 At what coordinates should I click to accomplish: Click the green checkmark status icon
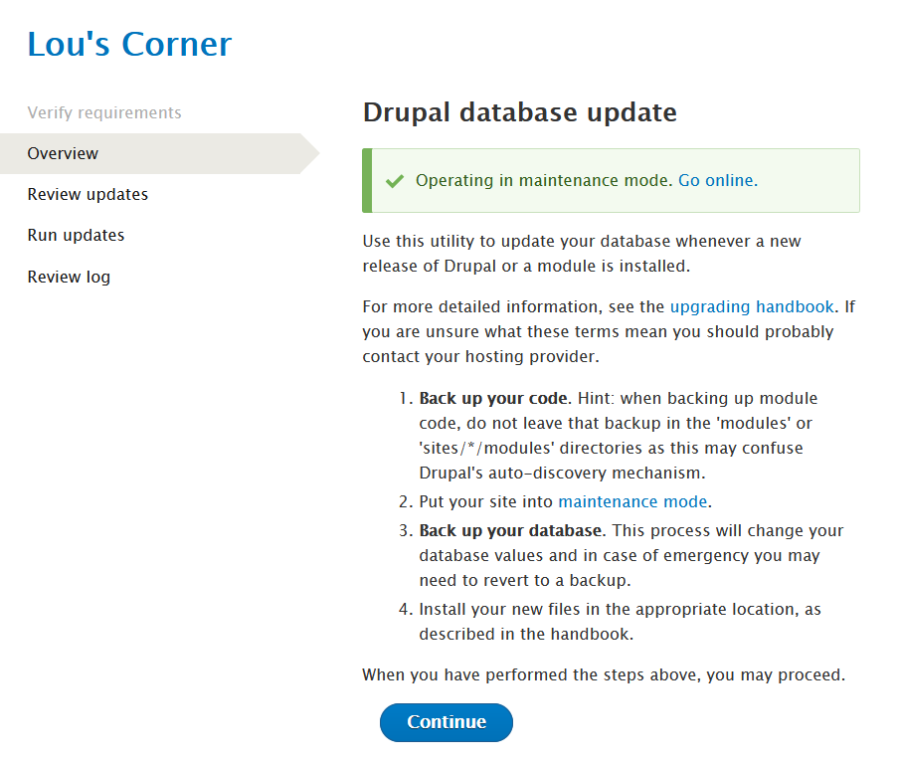pyautogui.click(x=395, y=181)
